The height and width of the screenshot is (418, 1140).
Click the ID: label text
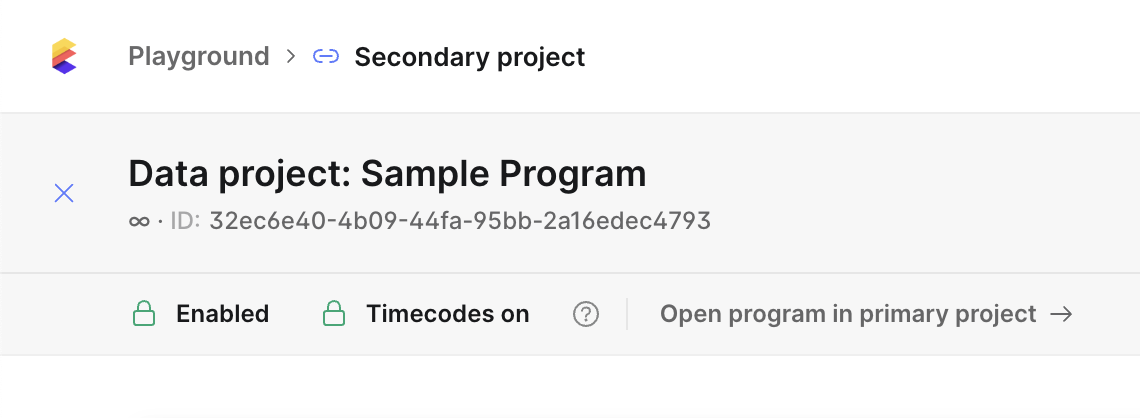[185, 220]
